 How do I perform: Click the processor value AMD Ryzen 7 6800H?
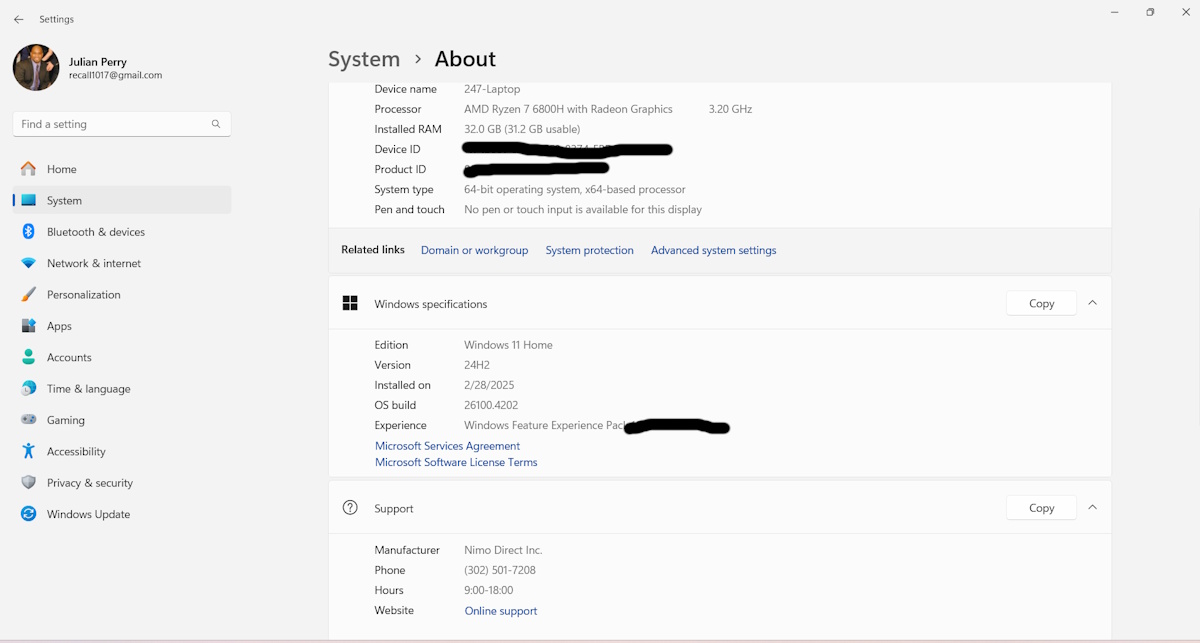(x=568, y=109)
